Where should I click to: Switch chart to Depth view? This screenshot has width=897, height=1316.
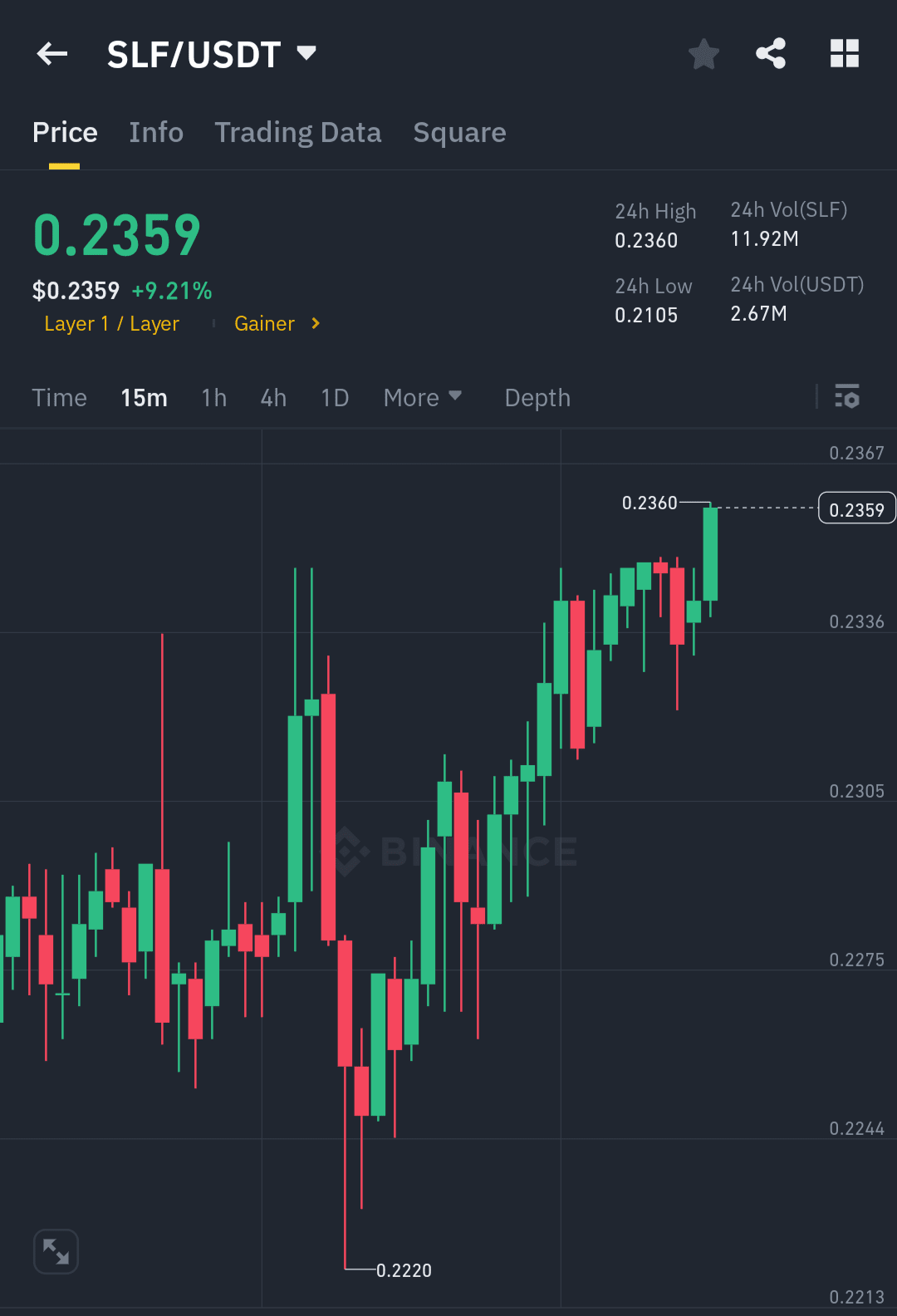[x=537, y=398]
